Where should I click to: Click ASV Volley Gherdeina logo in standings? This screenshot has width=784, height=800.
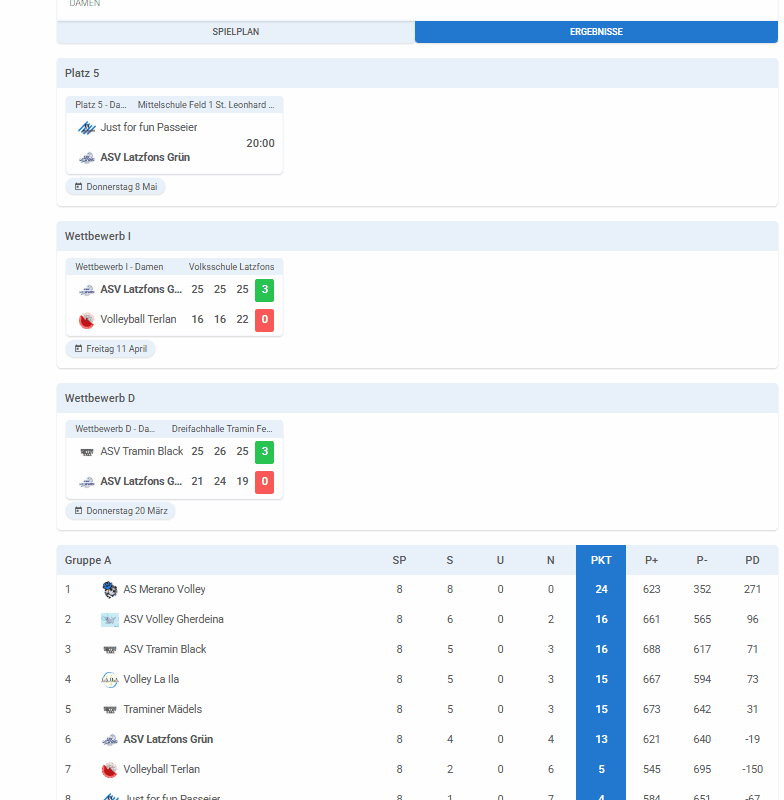point(110,620)
